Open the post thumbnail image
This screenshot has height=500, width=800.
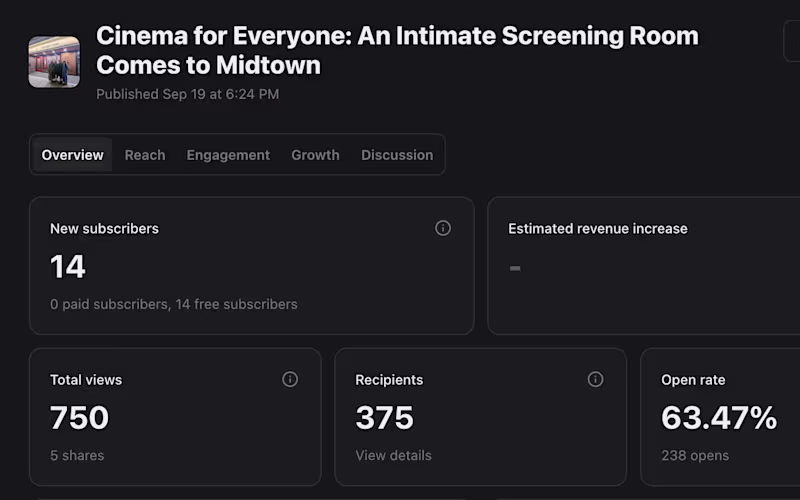(x=54, y=62)
